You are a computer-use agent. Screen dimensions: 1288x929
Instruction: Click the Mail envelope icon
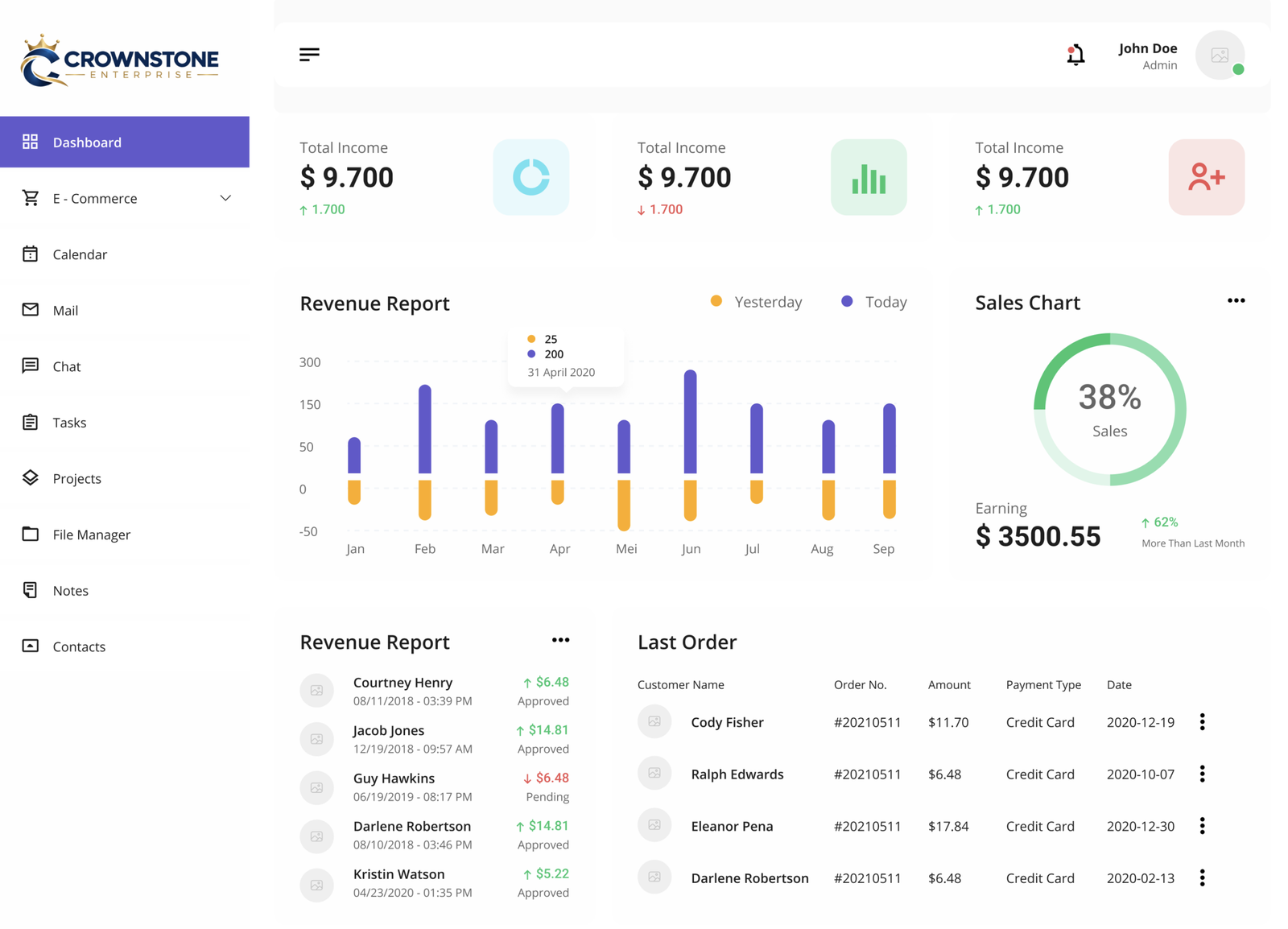30,310
